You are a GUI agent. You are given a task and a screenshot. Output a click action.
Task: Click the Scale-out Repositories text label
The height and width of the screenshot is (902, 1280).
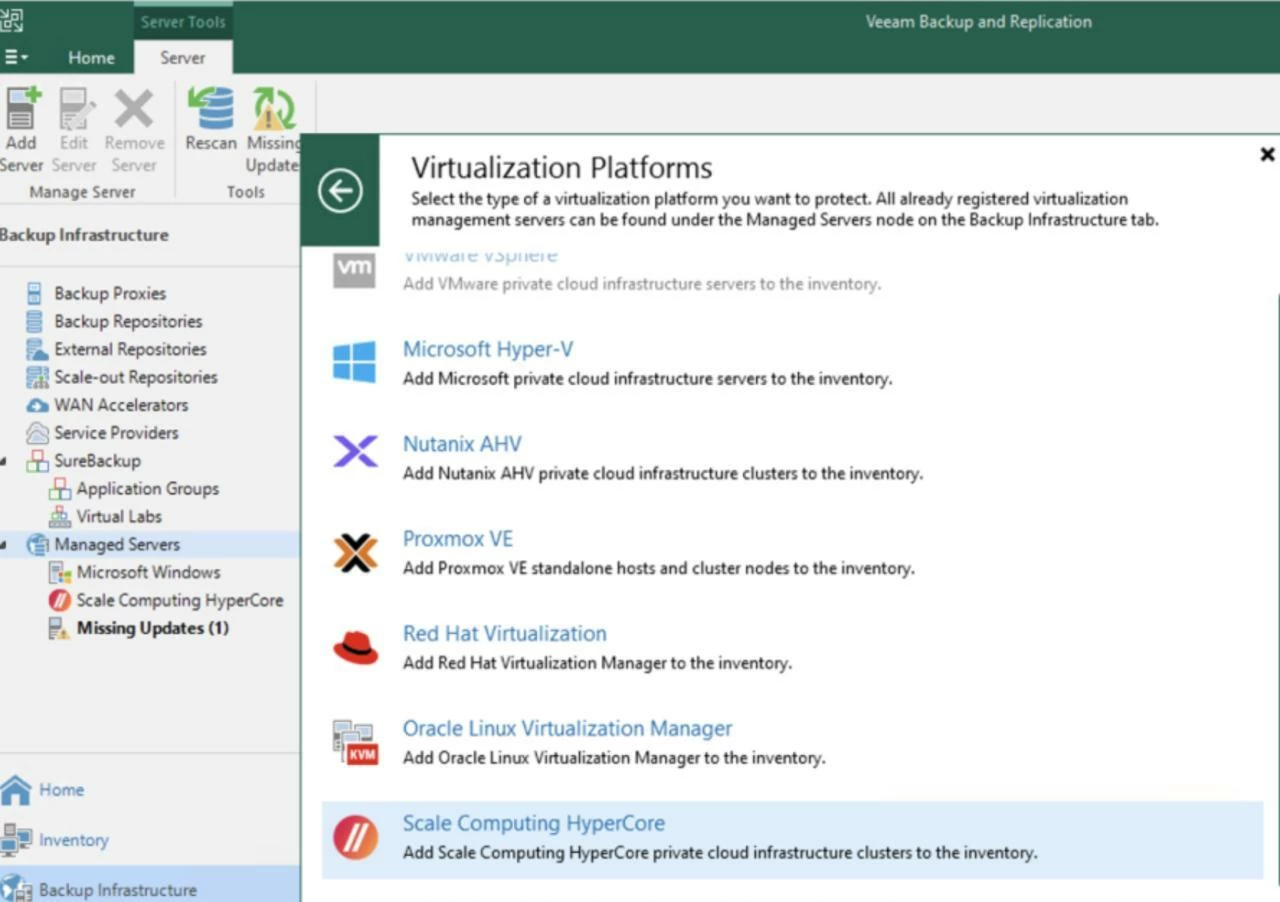coord(136,378)
